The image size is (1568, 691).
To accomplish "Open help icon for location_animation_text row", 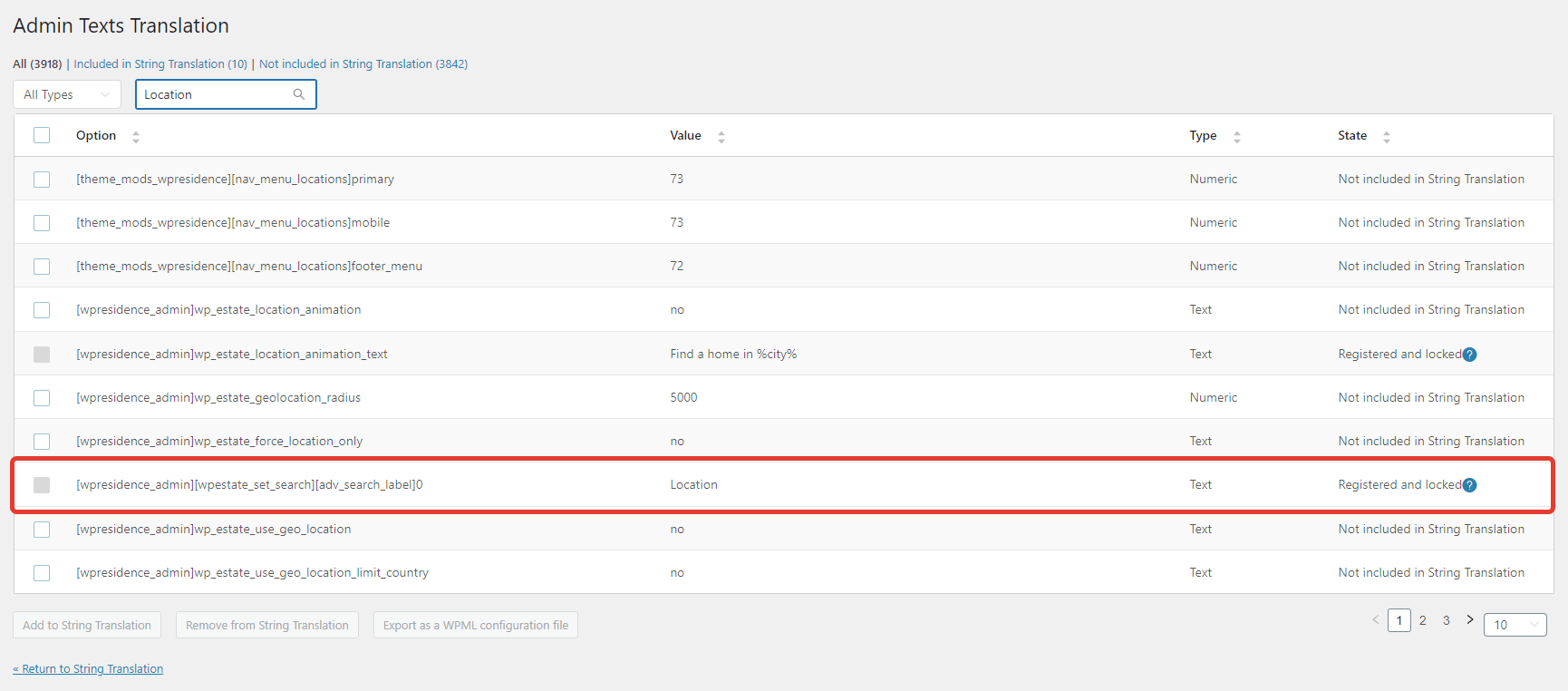I will (x=1470, y=355).
